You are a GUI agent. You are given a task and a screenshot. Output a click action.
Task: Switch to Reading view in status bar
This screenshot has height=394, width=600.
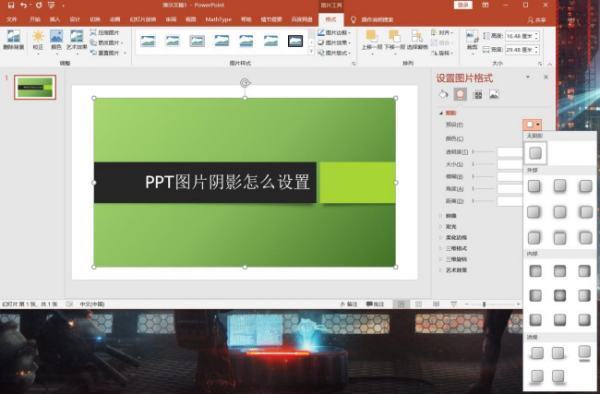436,304
